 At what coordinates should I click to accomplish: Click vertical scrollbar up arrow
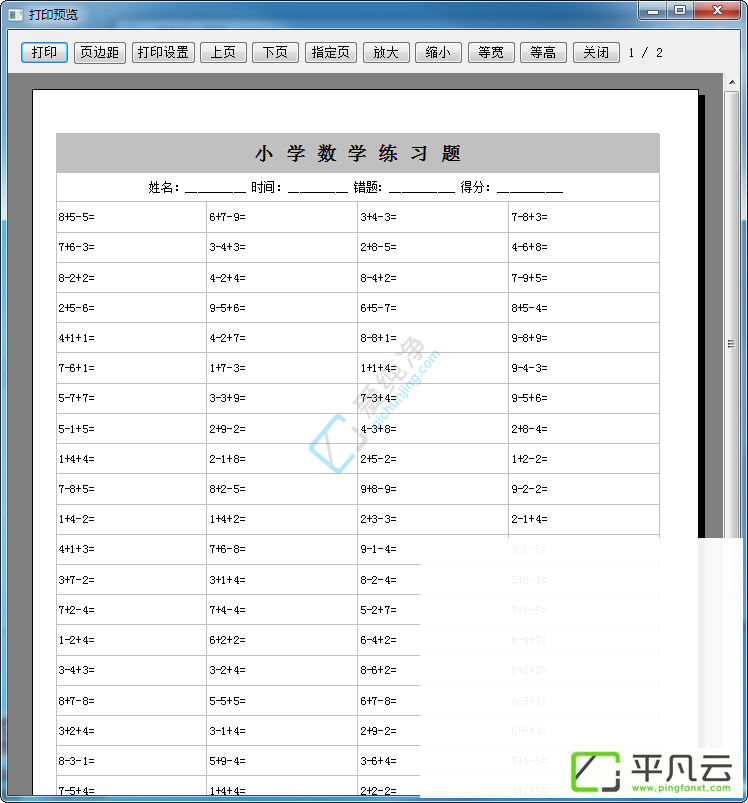pyautogui.click(x=732, y=82)
